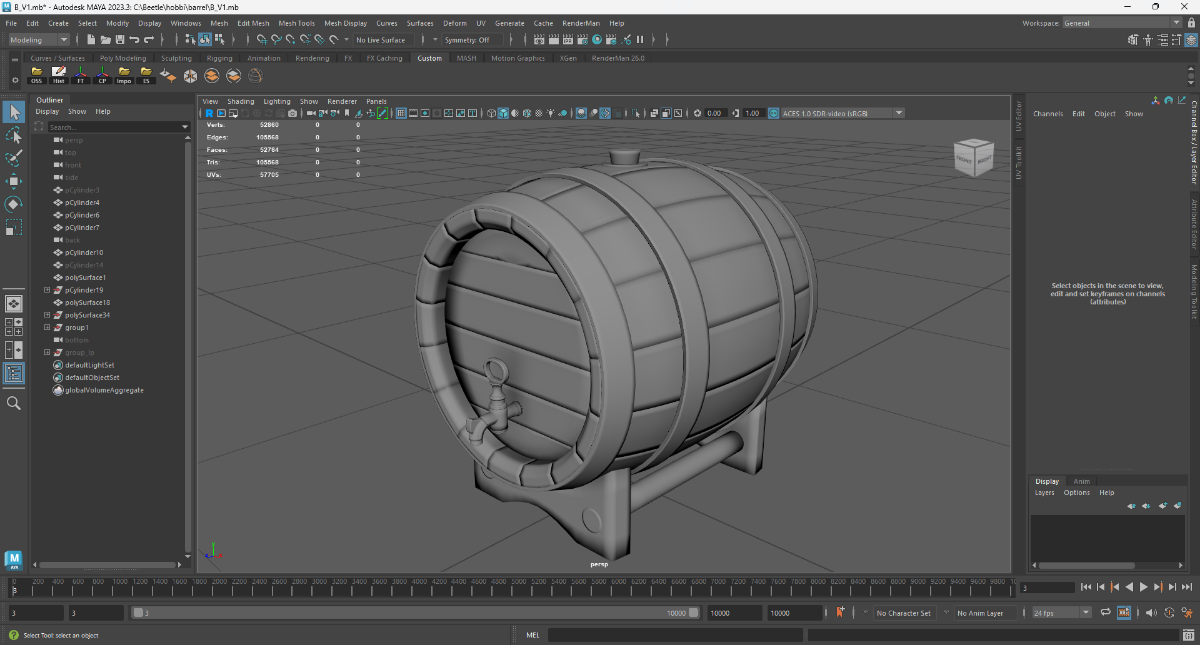Click the FT shelf button

[x=81, y=76]
